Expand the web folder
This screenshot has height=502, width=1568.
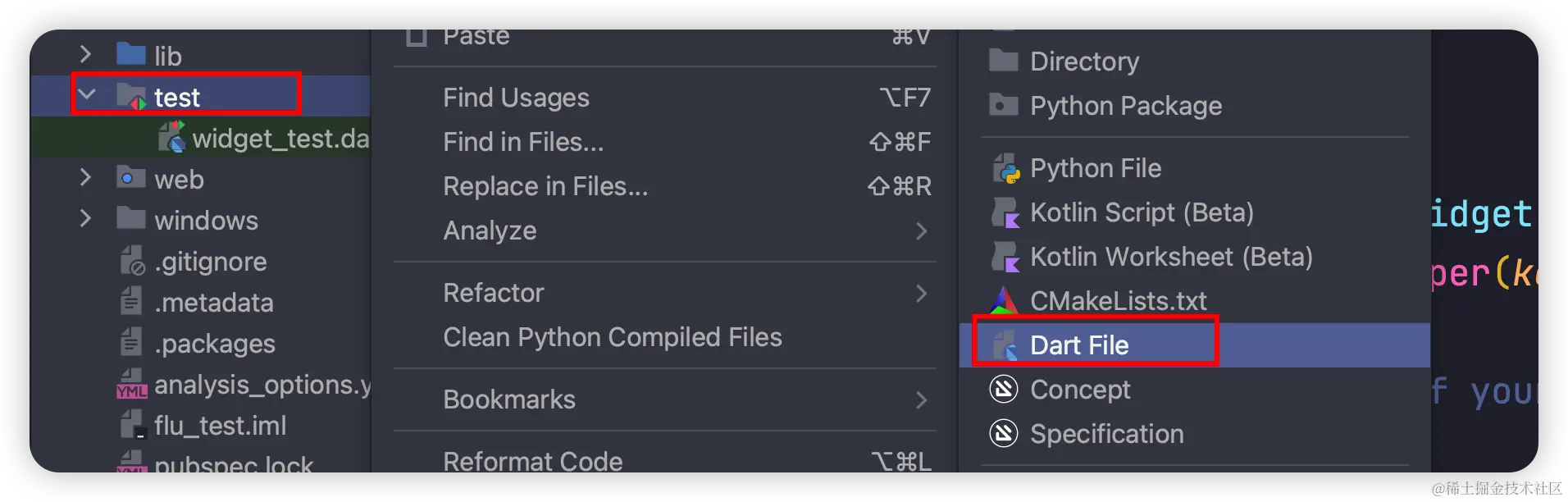tap(86, 178)
